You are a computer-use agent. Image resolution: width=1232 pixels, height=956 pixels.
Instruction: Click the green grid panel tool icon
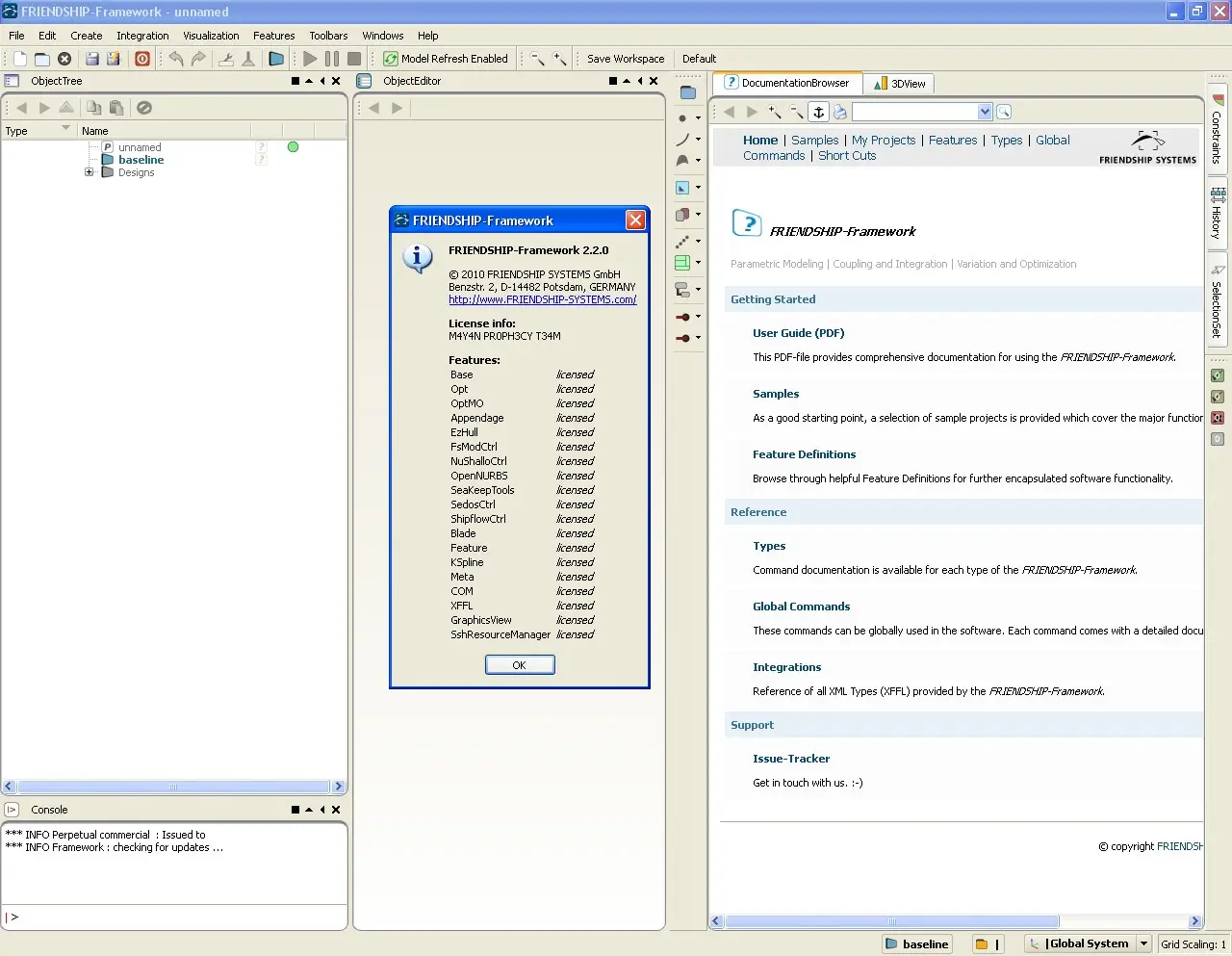point(682,262)
